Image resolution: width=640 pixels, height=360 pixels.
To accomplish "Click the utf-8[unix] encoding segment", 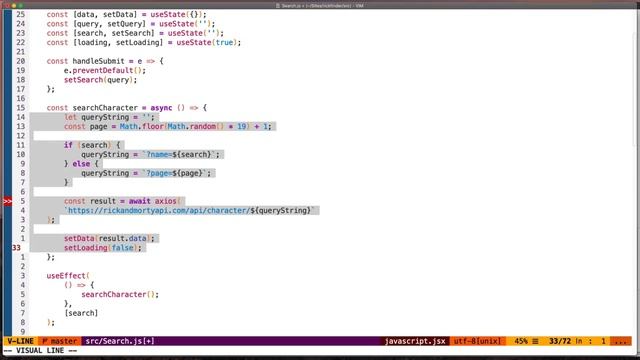I will pyautogui.click(x=477, y=341).
